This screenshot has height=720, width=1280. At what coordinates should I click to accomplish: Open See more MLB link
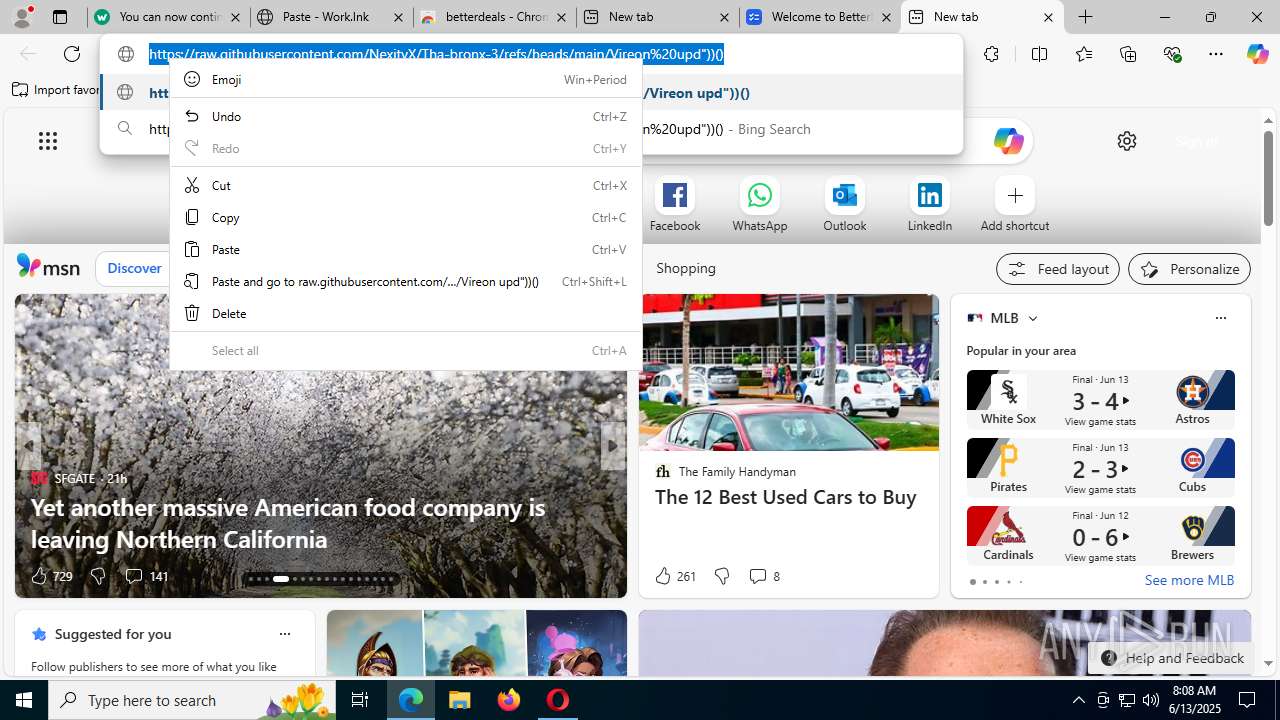pos(1189,580)
